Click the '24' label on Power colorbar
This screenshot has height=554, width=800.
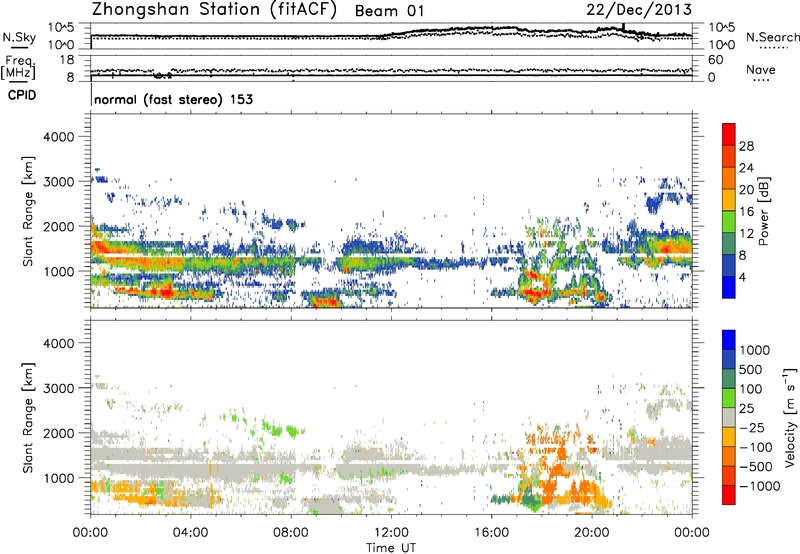click(x=746, y=168)
